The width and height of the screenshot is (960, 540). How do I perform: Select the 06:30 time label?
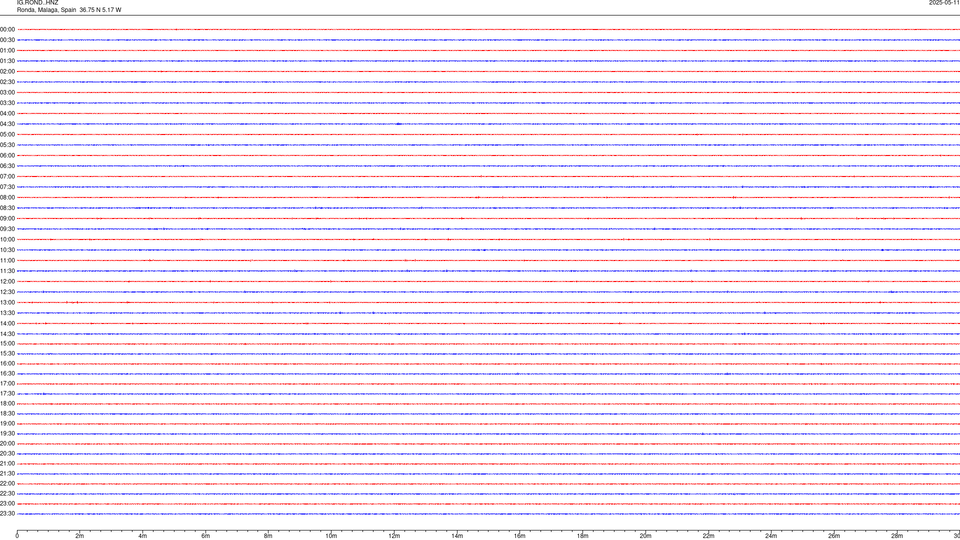pyautogui.click(x=7, y=165)
